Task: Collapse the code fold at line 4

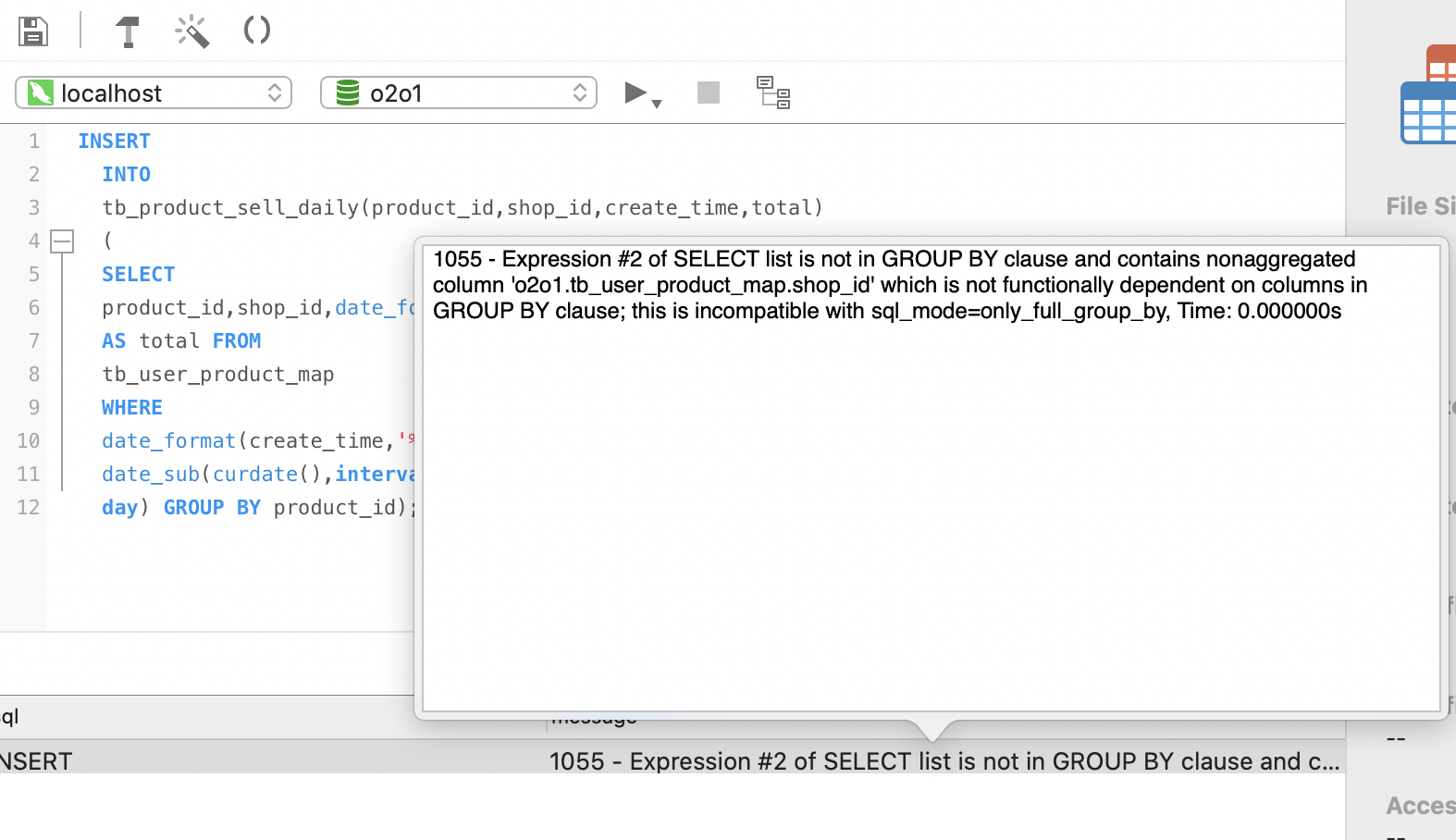Action: click(62, 241)
